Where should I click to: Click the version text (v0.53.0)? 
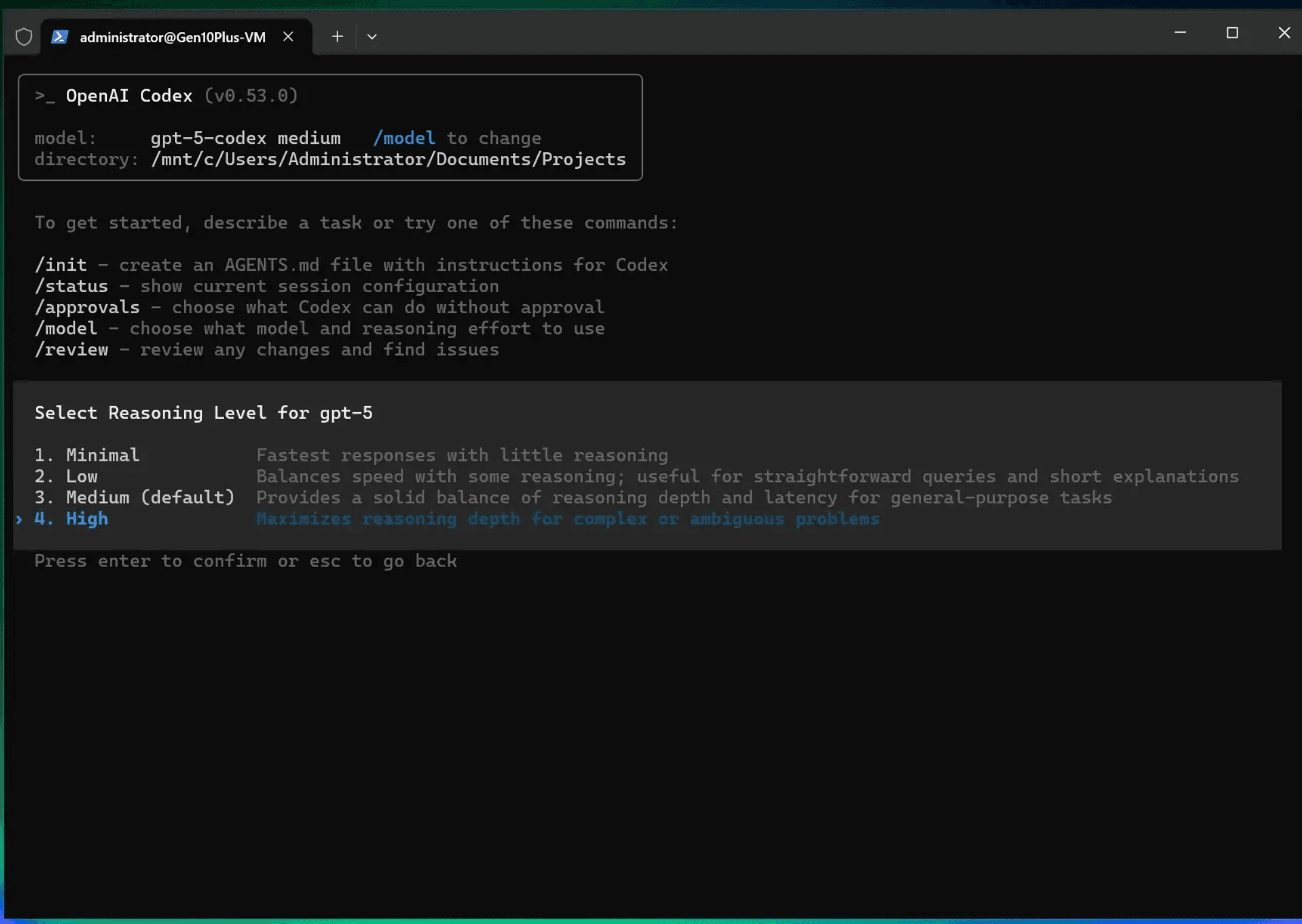pyautogui.click(x=251, y=96)
